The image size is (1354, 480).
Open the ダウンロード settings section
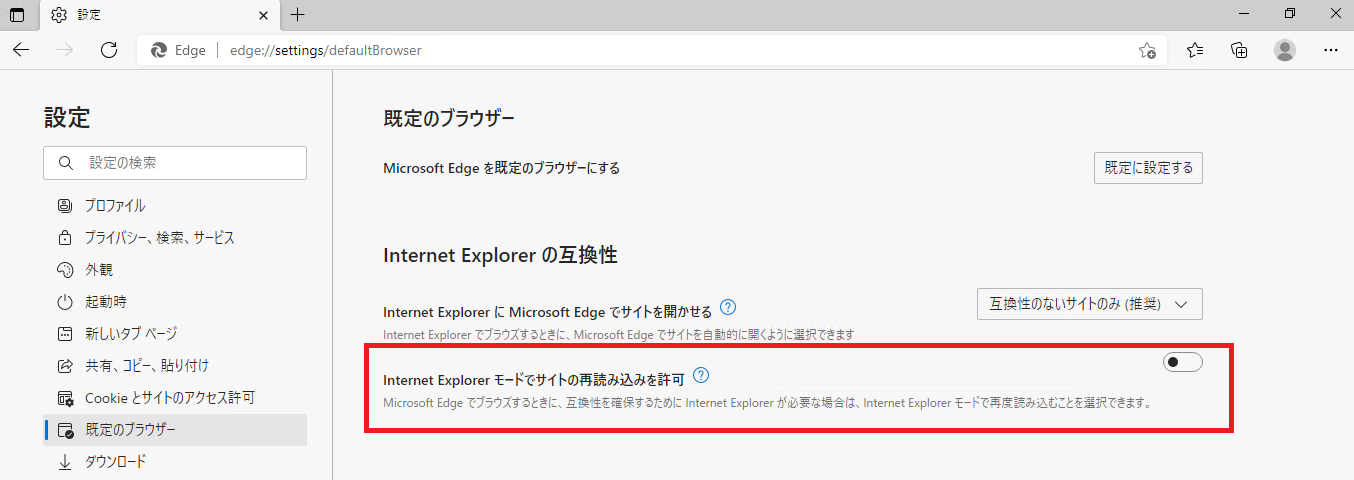(x=115, y=462)
